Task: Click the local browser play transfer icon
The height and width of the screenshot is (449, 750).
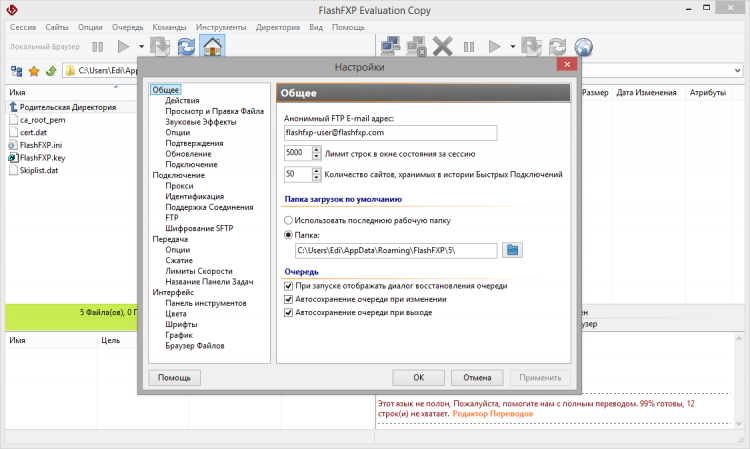Action: [123, 47]
